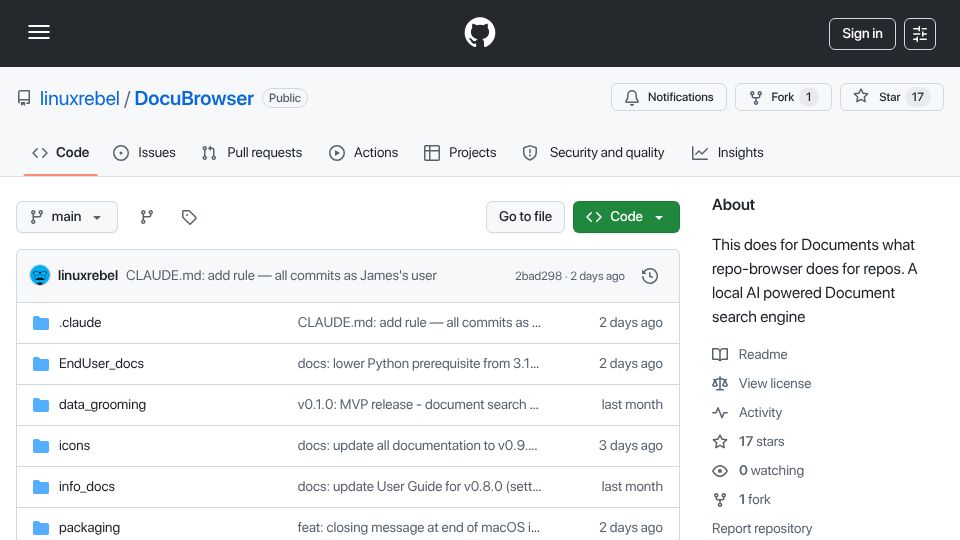View branches via branch icon
960x540 pixels.
click(146, 217)
